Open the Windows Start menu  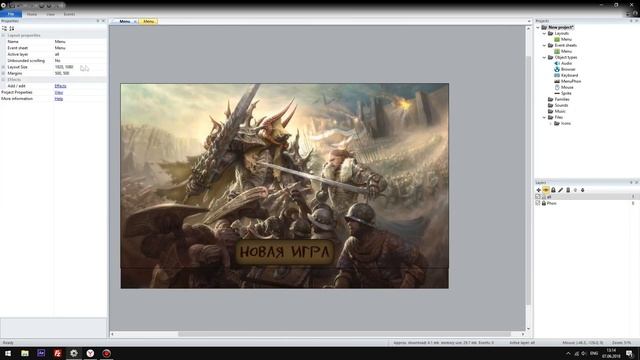coord(8,353)
